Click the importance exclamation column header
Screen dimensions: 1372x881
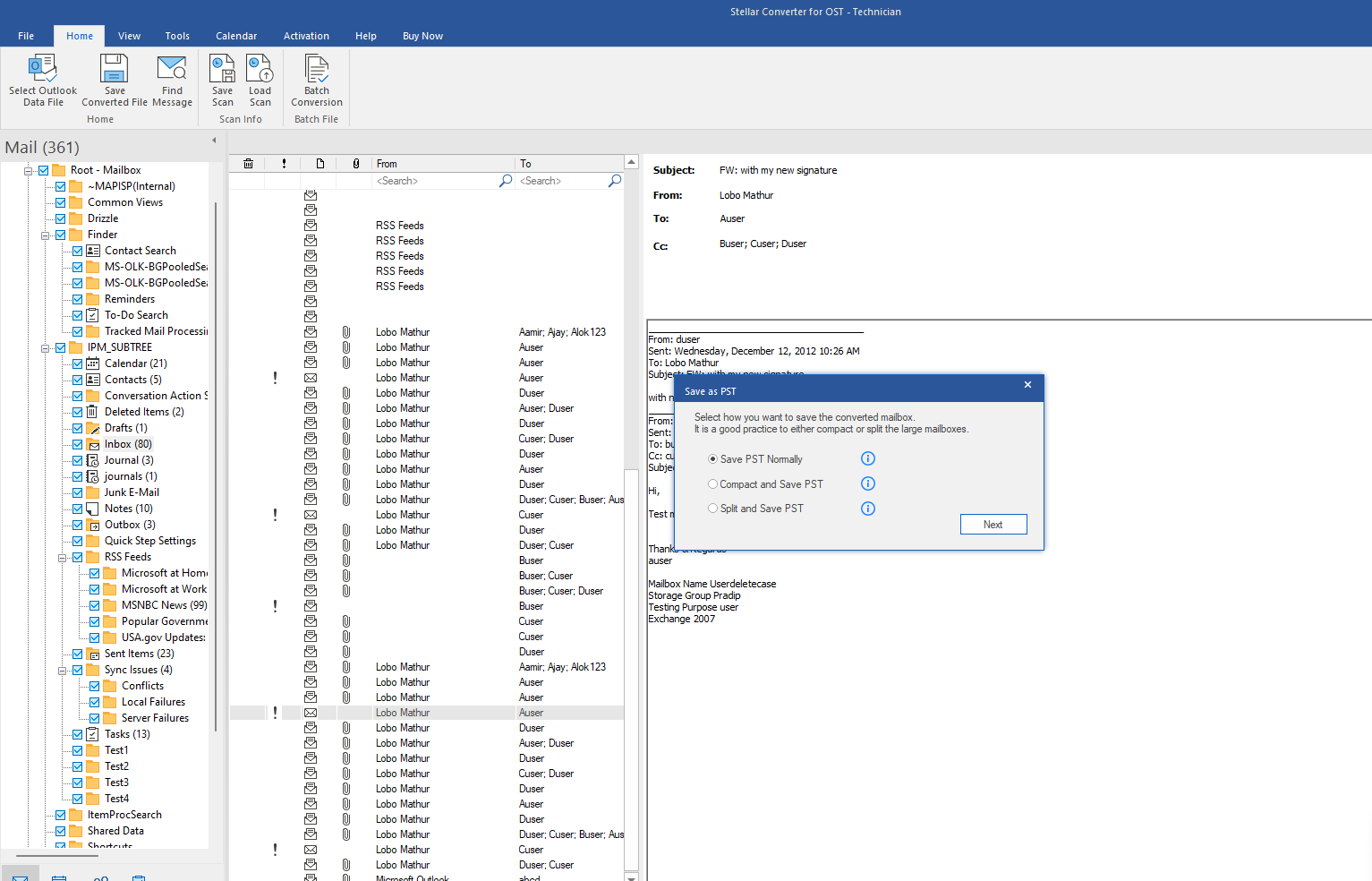(x=284, y=164)
